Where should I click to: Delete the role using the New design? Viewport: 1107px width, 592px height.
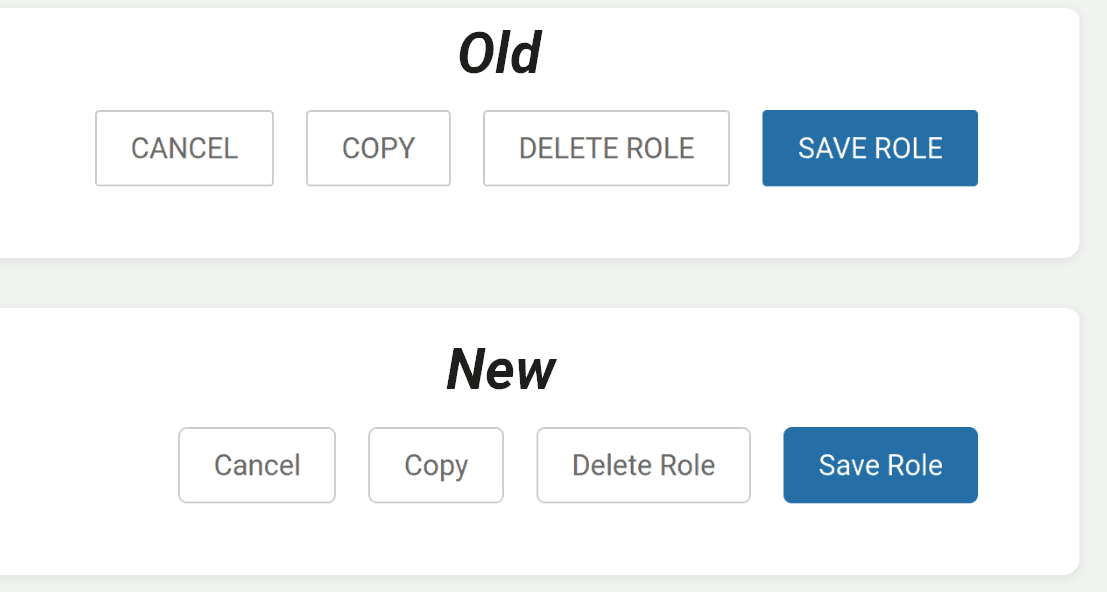click(643, 465)
